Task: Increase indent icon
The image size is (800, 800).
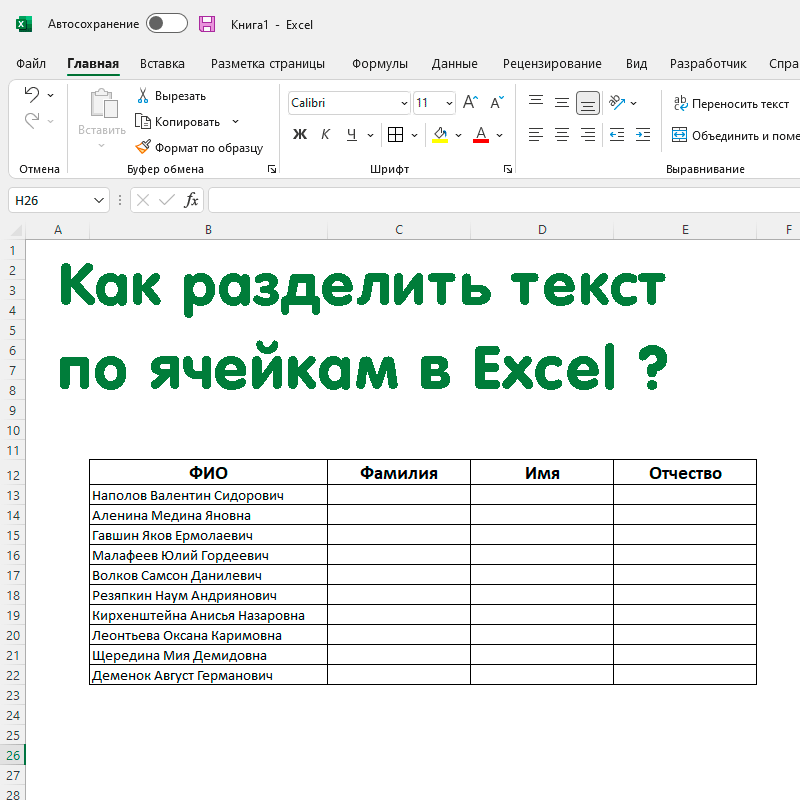Action: (643, 135)
